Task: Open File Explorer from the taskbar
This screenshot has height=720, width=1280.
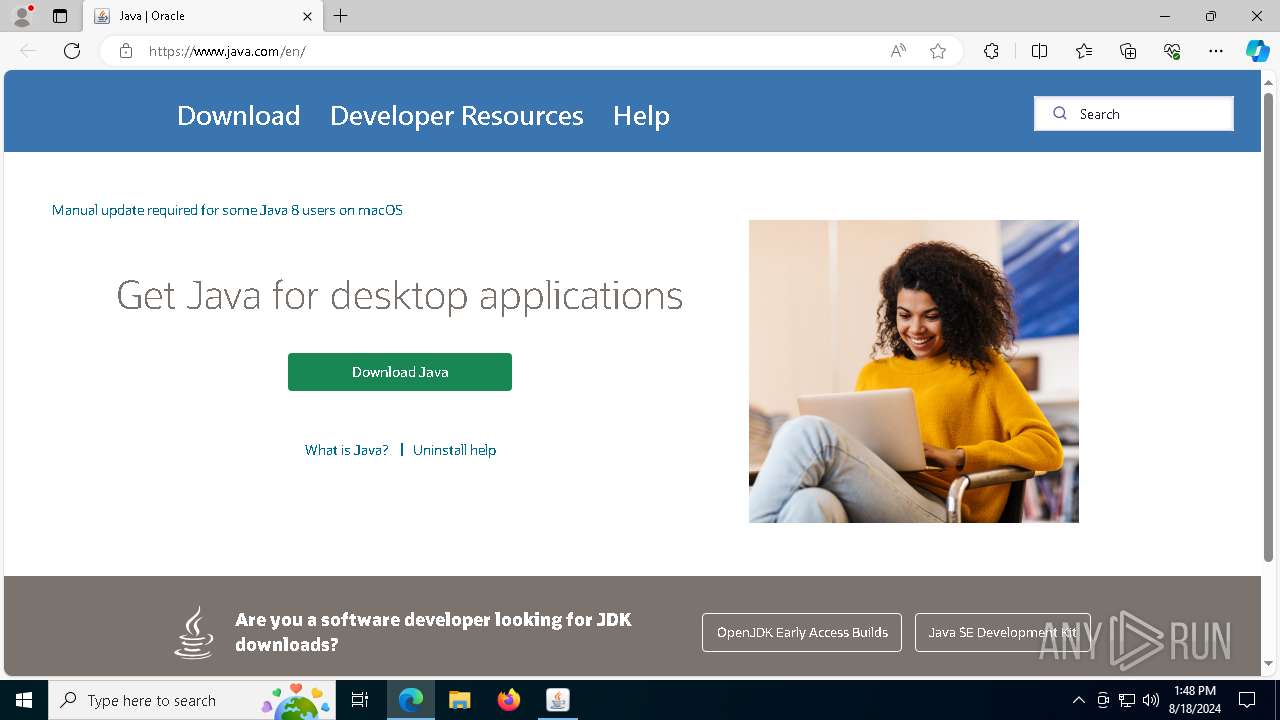Action: 459,700
